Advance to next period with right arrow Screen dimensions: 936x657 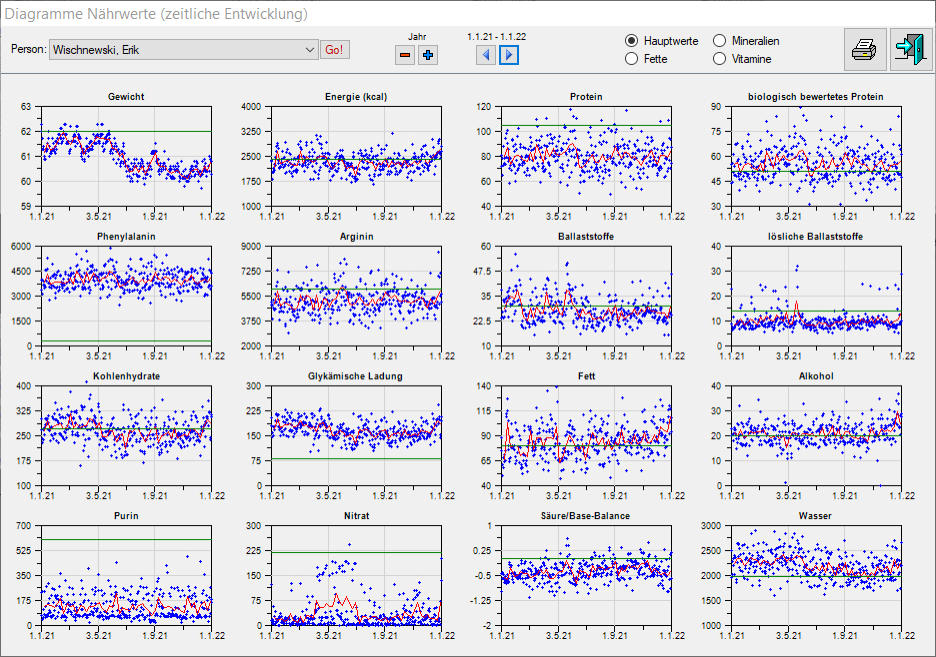(509, 55)
